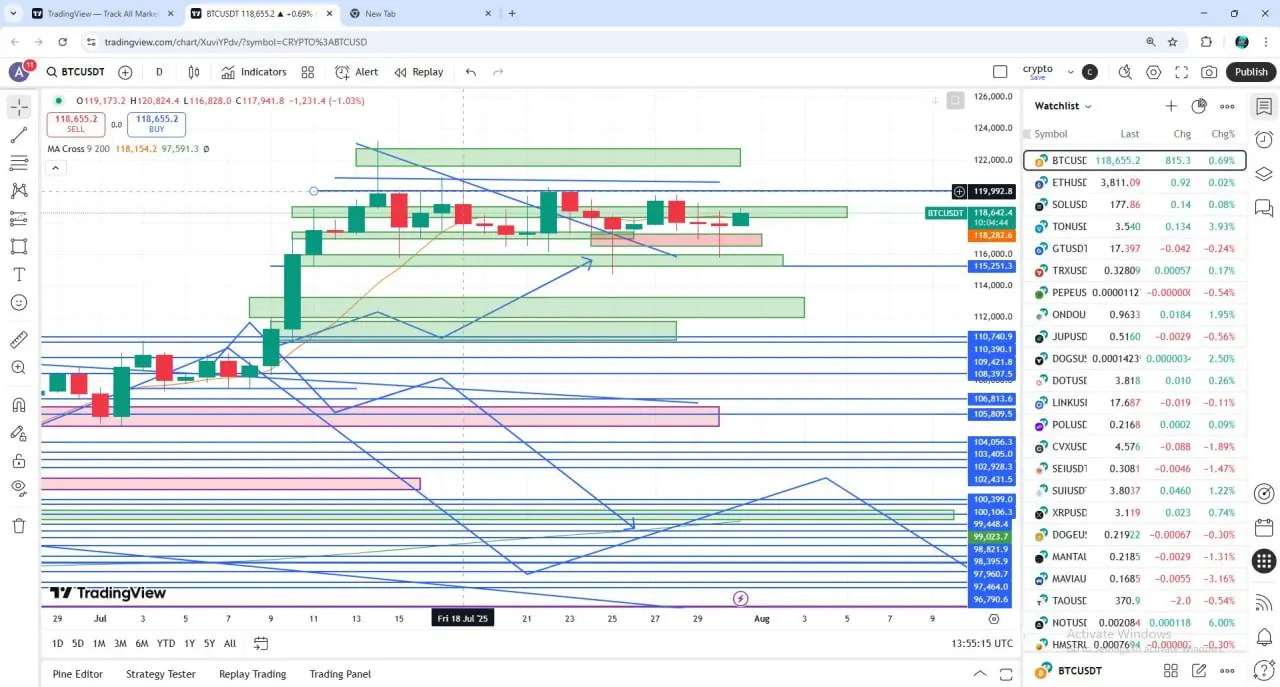Viewport: 1280px width, 687px height.
Task: Toggle magnet mode in left toolbar
Action: (x=19, y=405)
